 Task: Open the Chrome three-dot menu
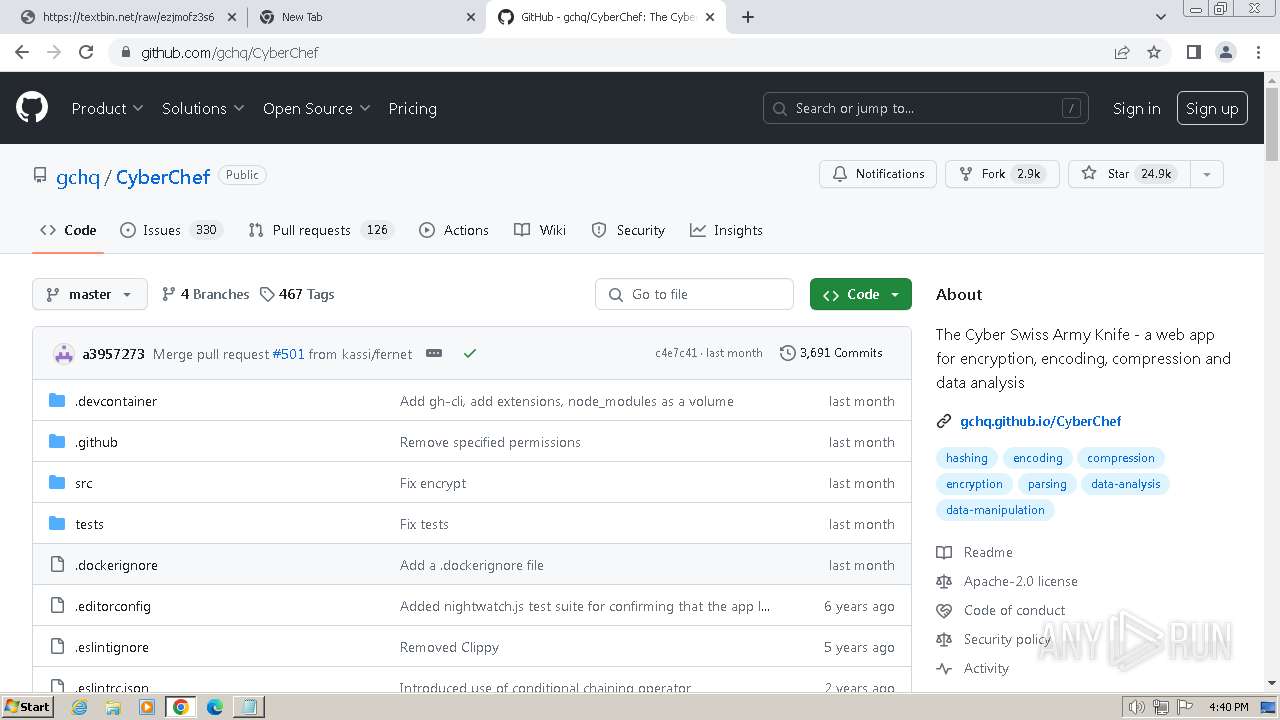coord(1257,52)
